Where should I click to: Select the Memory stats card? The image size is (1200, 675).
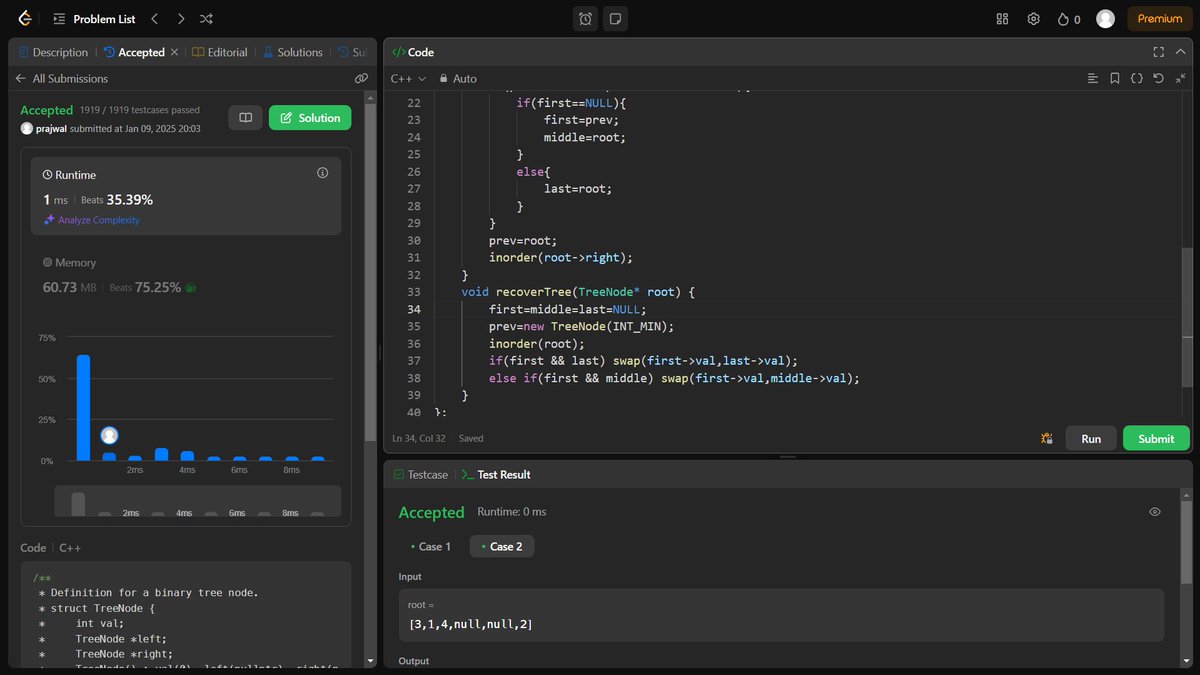pyautogui.click(x=186, y=276)
